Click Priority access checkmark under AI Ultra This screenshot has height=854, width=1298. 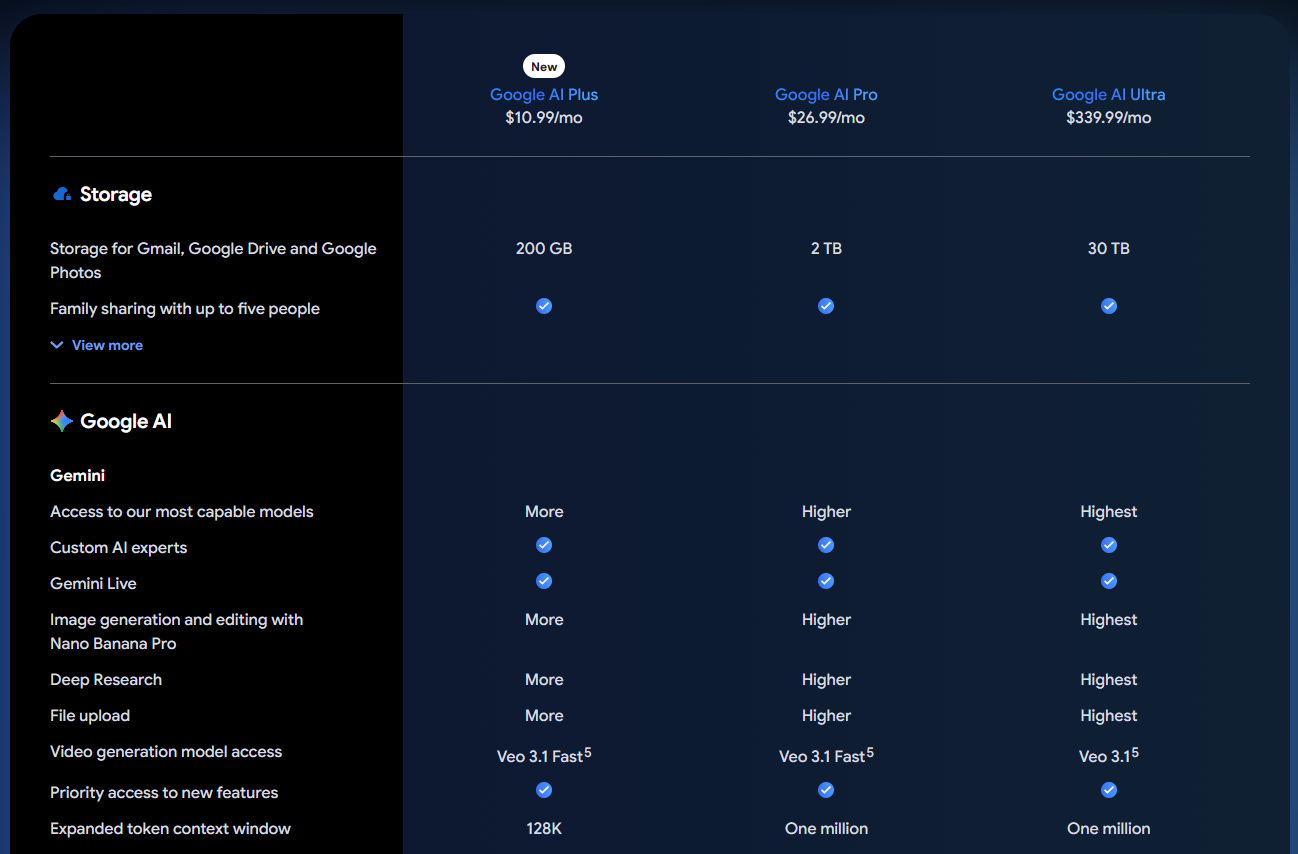click(x=1108, y=790)
